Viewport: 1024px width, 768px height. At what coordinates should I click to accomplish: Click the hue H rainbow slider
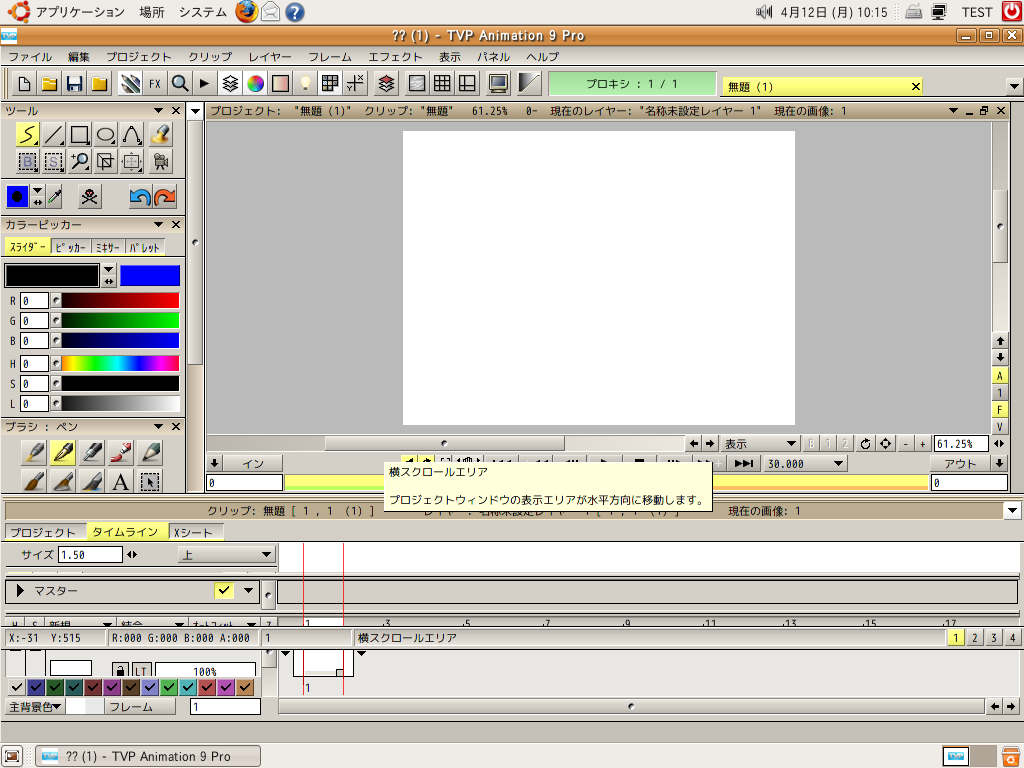pyautogui.click(x=120, y=363)
